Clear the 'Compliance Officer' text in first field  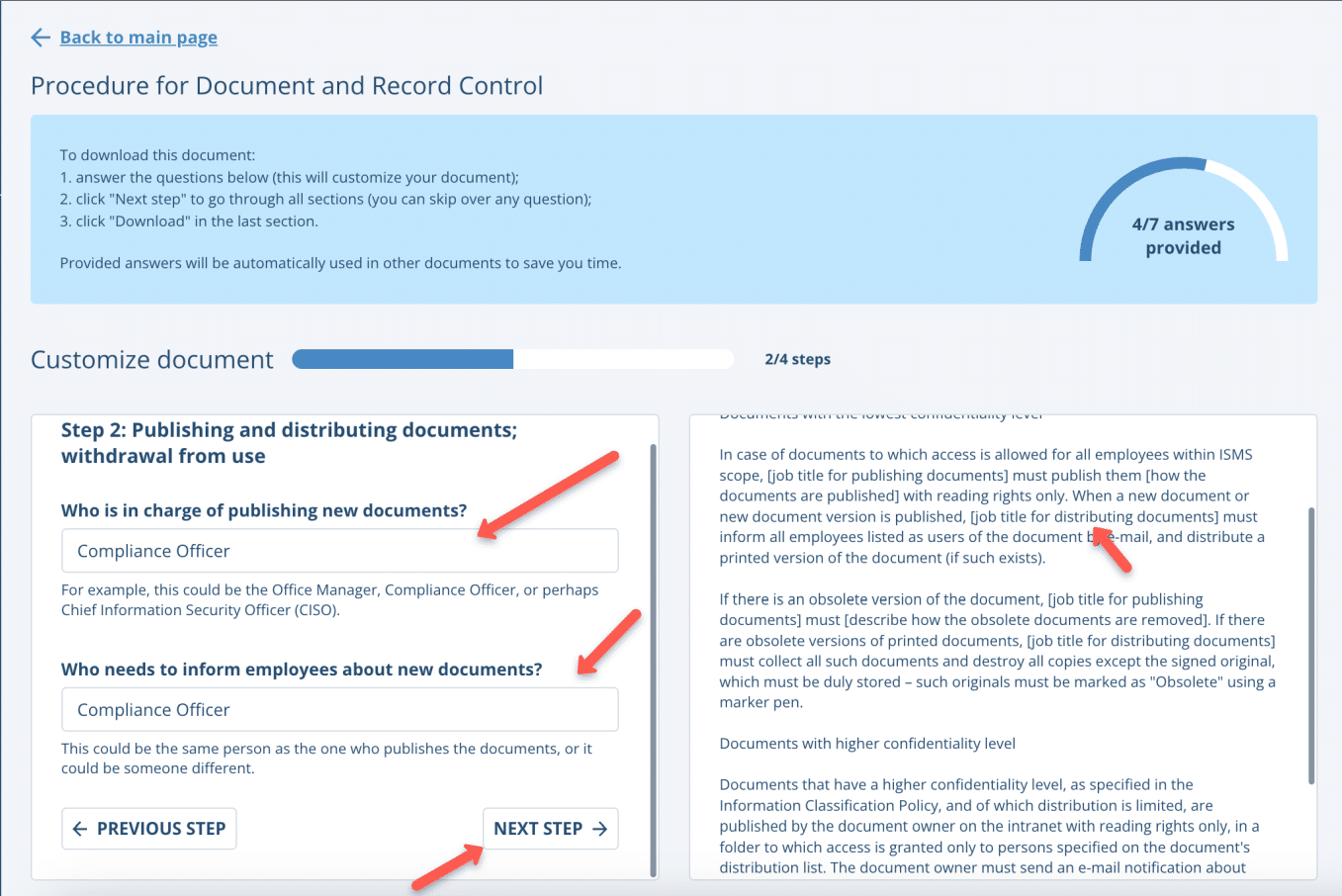[340, 550]
